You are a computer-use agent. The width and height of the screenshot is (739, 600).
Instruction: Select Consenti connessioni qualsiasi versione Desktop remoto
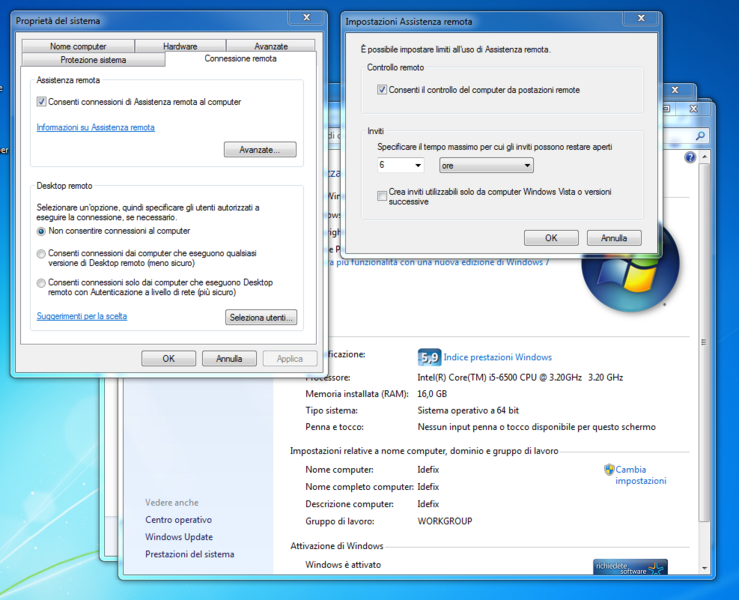point(41,254)
